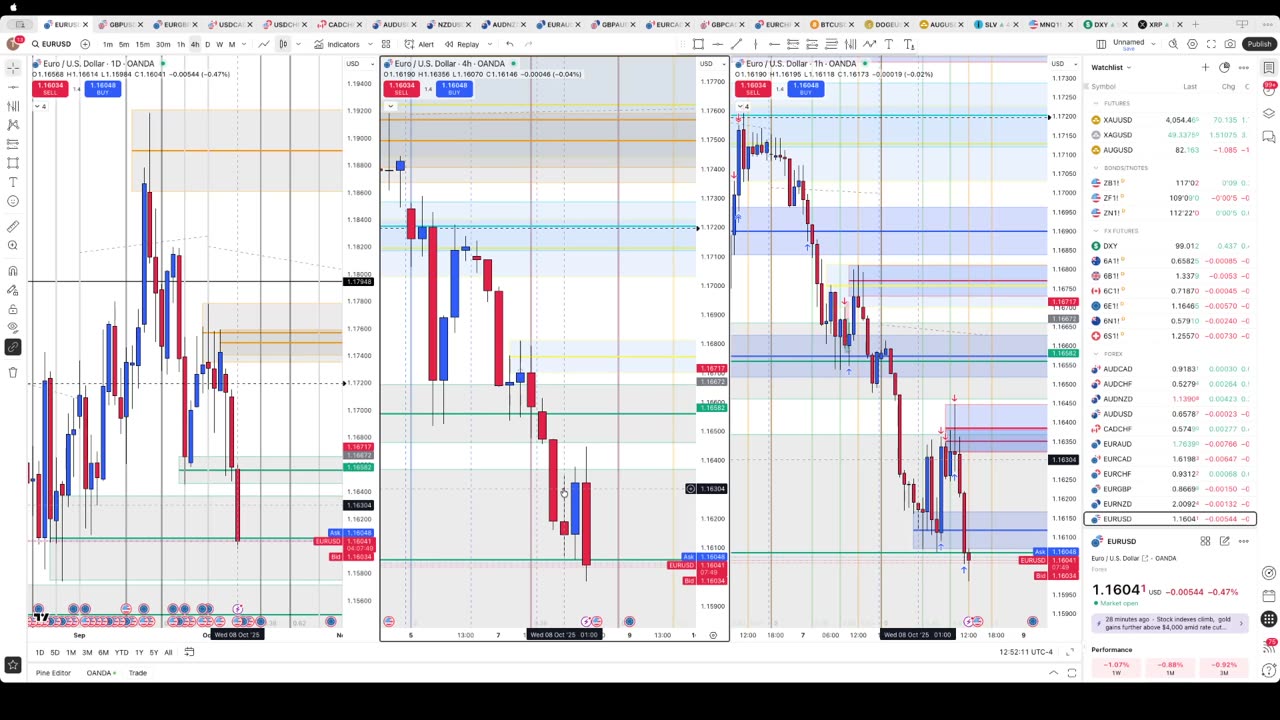Select the text tool in left sidebar
This screenshot has width=1280, height=720.
coord(13,182)
